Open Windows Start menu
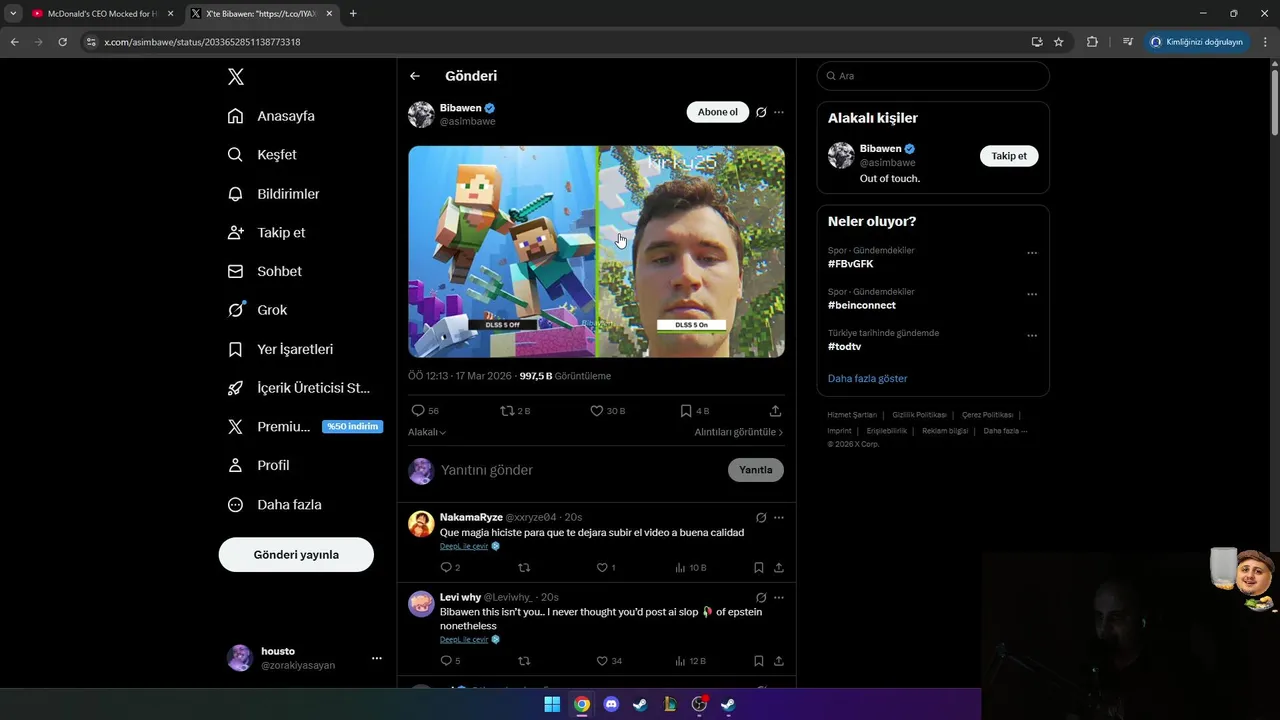The height and width of the screenshot is (720, 1280). pos(552,704)
